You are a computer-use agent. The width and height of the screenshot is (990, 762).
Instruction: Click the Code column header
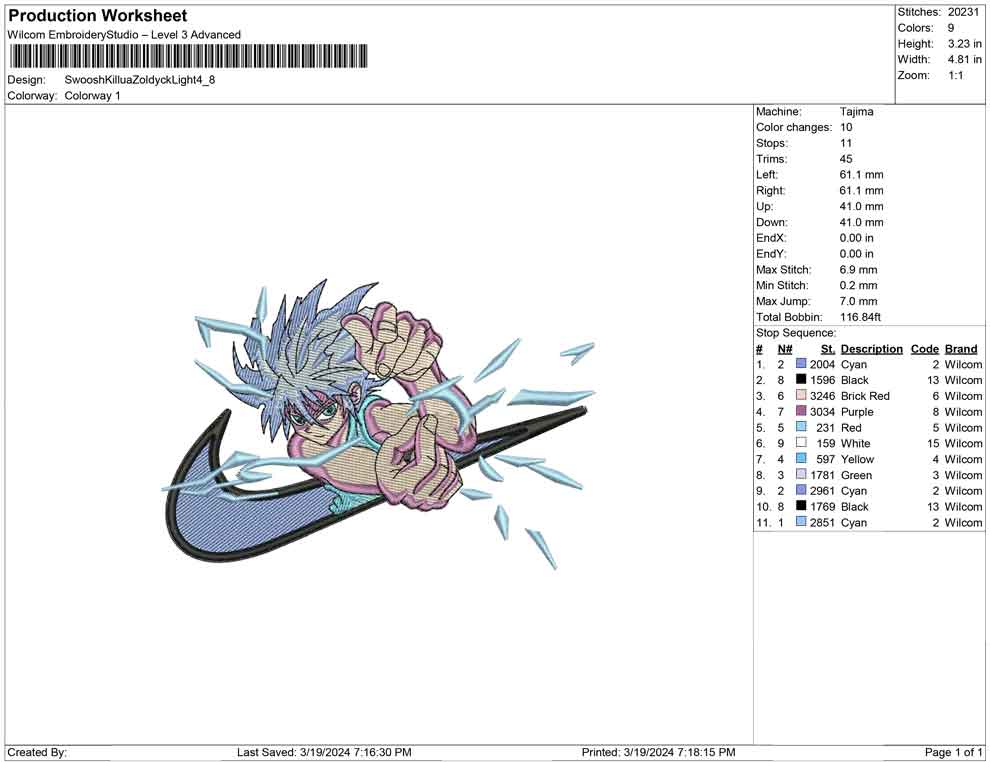tap(924, 348)
